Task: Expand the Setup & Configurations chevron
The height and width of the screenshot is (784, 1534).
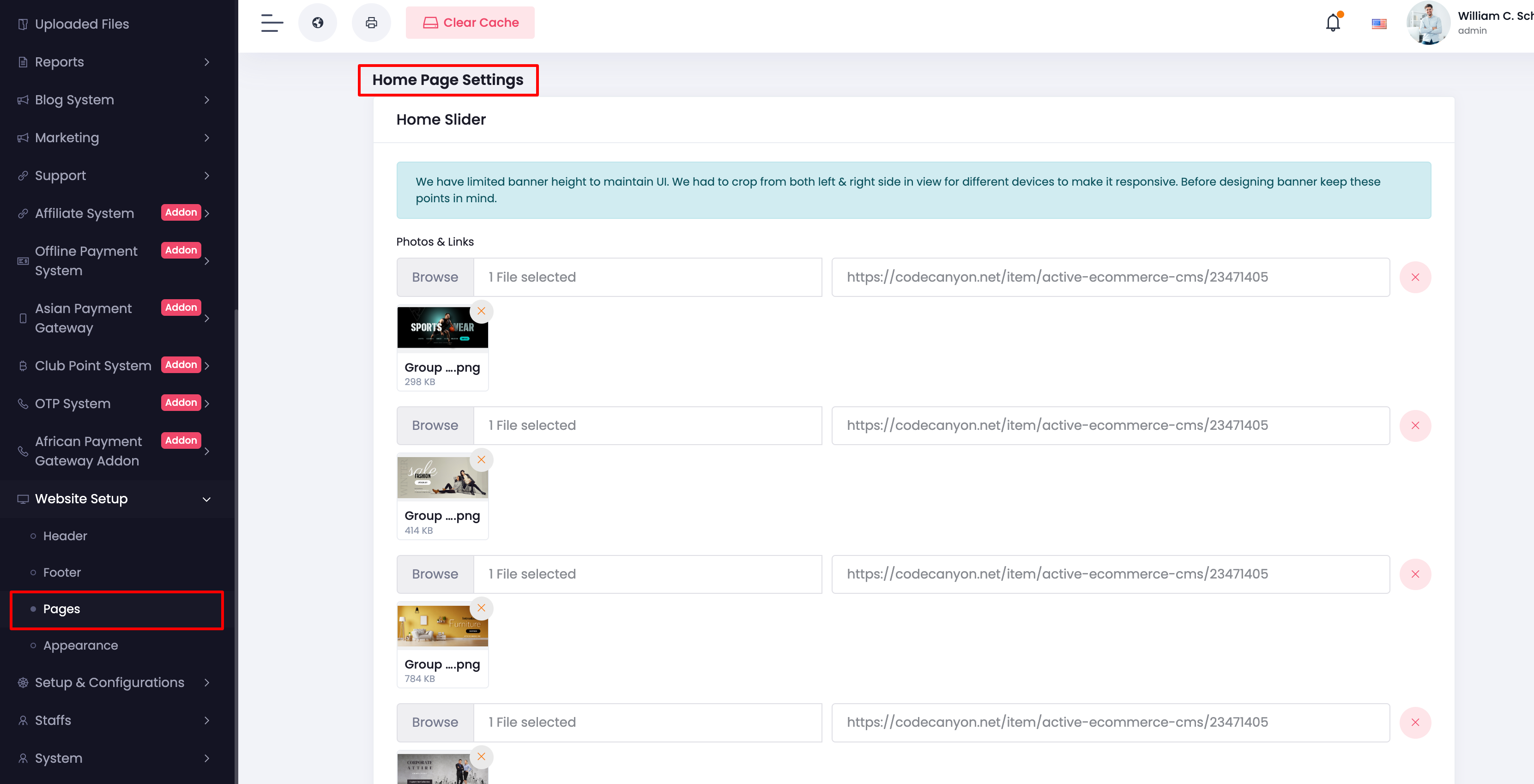Action: pyautogui.click(x=206, y=682)
